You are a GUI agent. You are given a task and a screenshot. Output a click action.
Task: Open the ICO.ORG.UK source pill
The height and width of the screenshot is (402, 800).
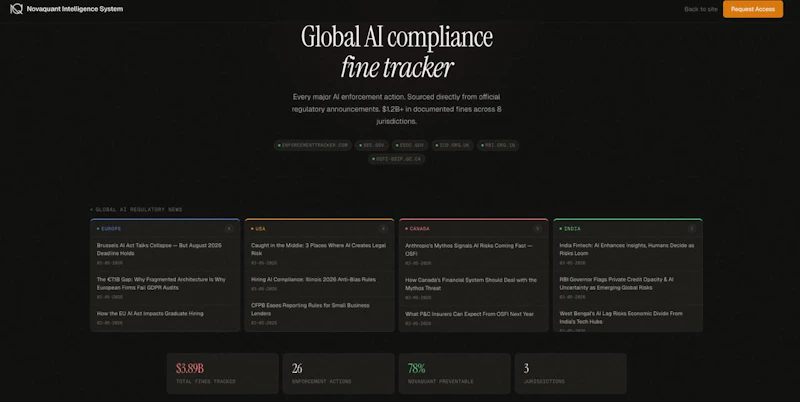pos(452,145)
